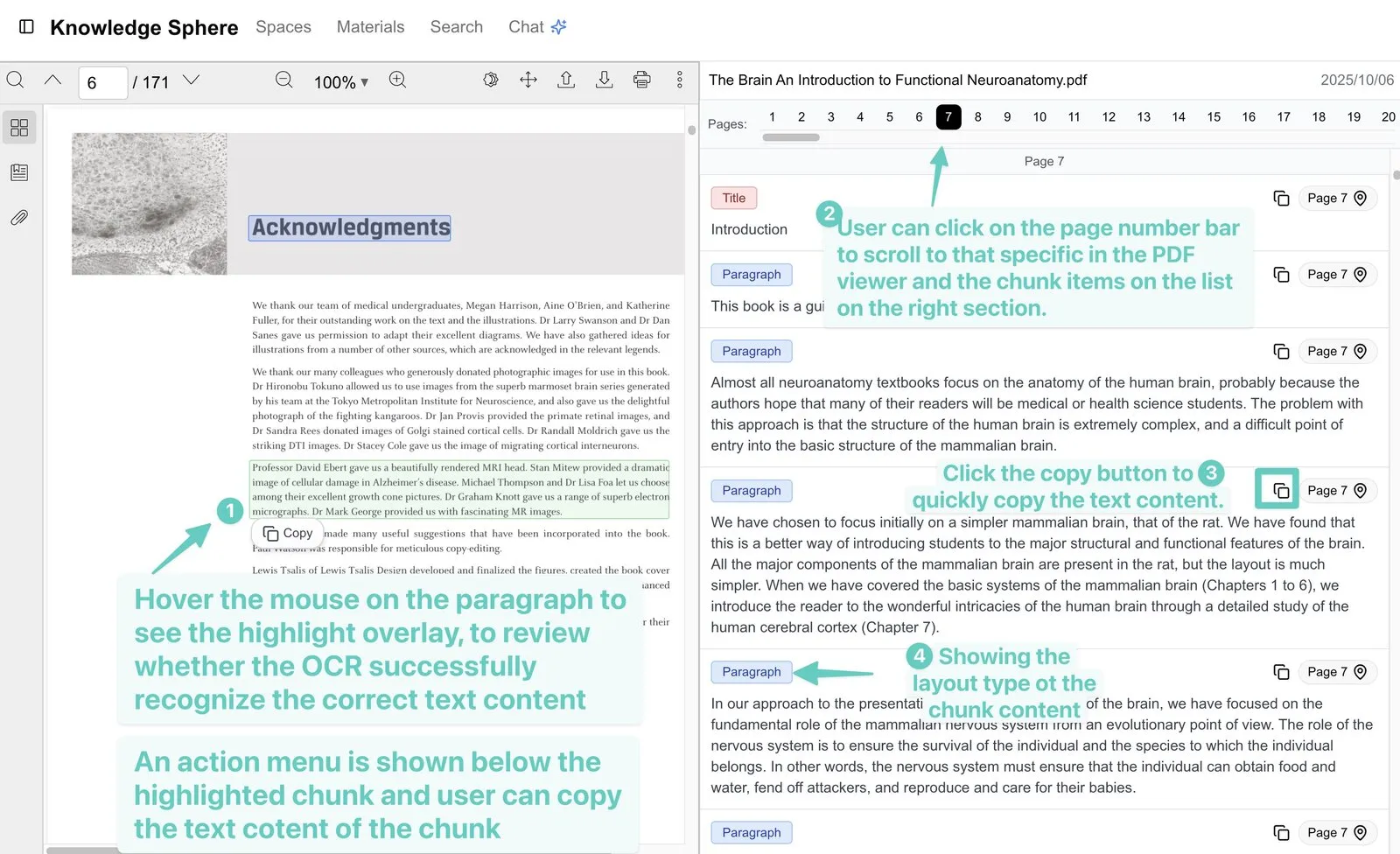Select active page 7 in page bar
This screenshot has height=854, width=1400.
click(948, 117)
